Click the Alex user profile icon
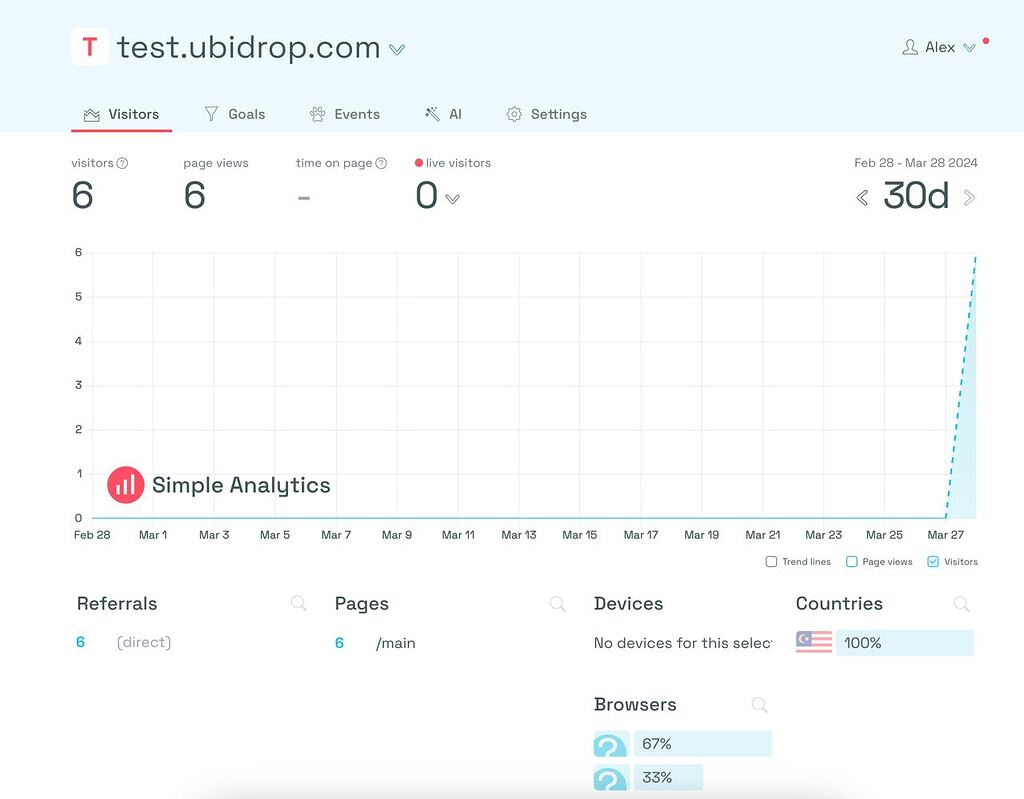The width and height of the screenshot is (1024, 799). click(910, 47)
